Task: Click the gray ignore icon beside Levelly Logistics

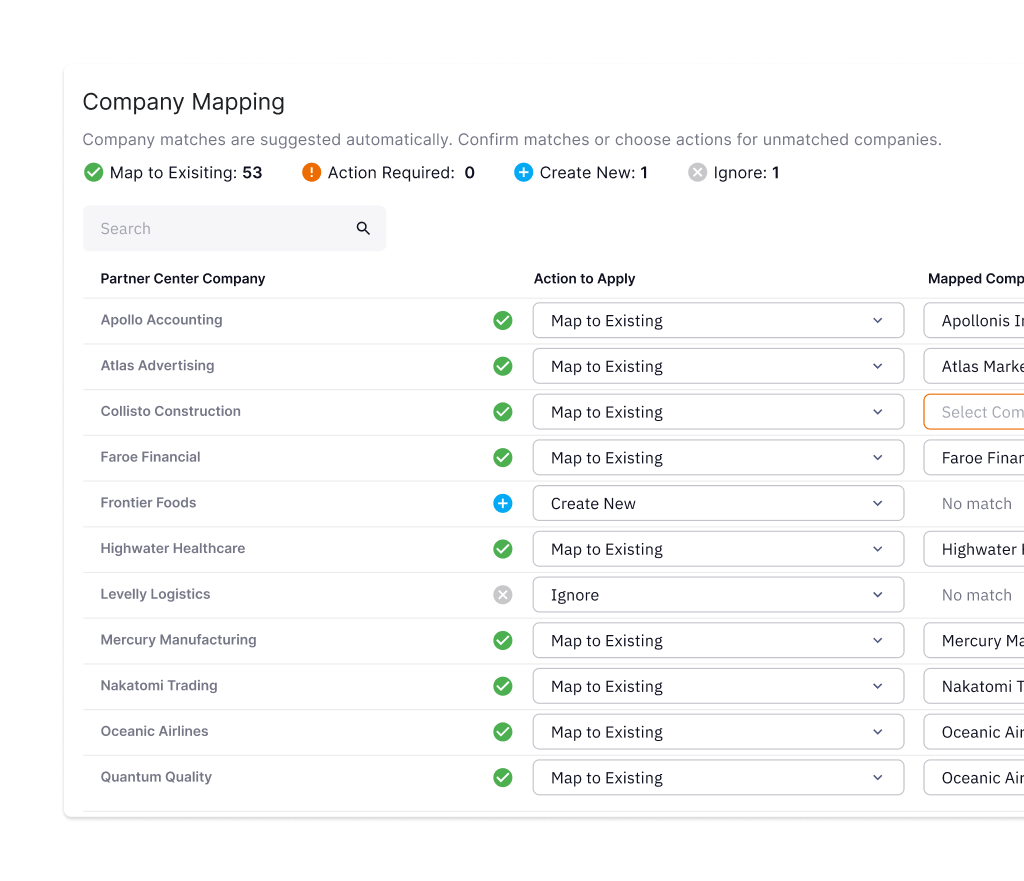Action: (503, 594)
